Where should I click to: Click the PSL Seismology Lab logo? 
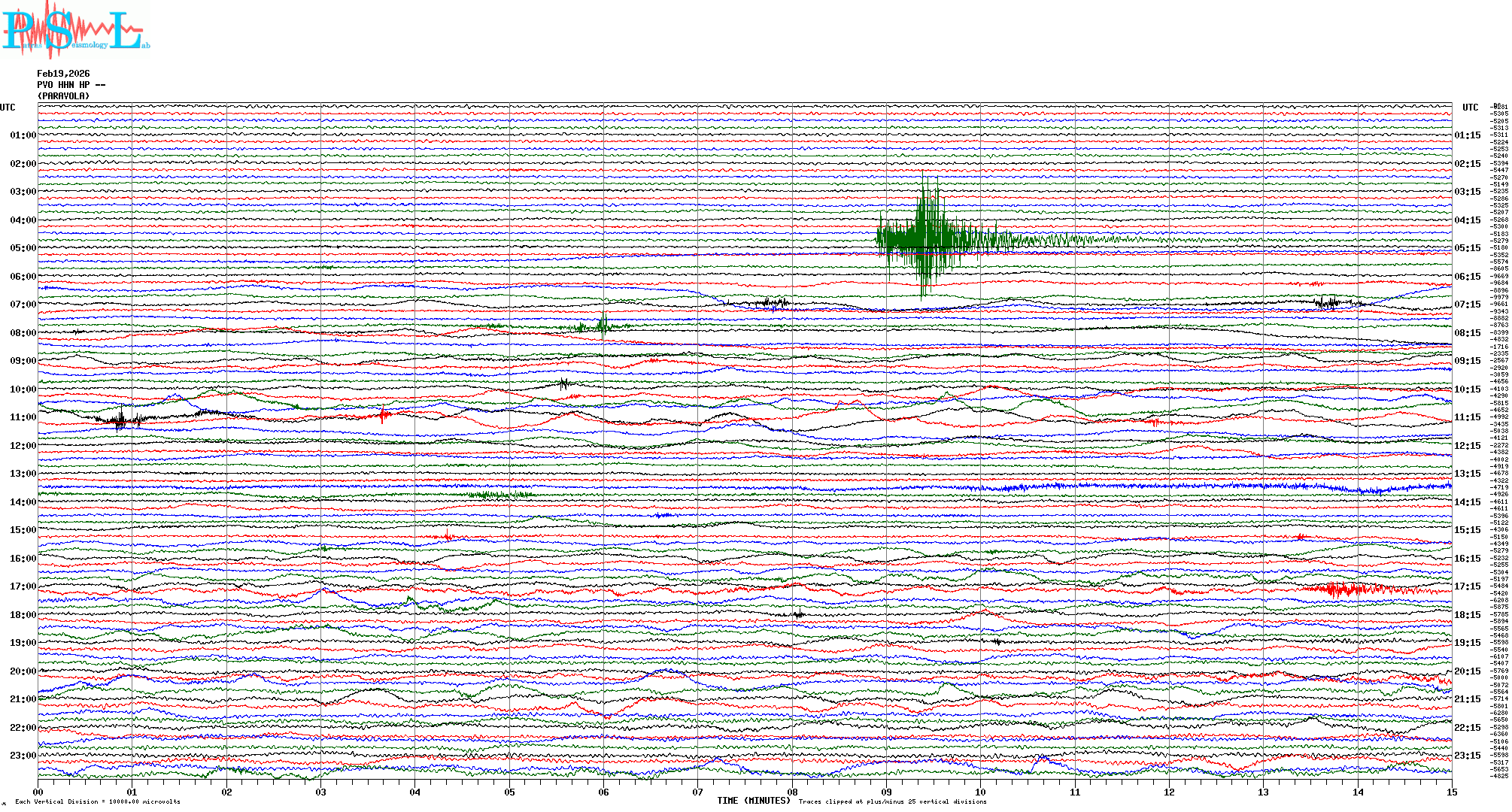[75, 30]
